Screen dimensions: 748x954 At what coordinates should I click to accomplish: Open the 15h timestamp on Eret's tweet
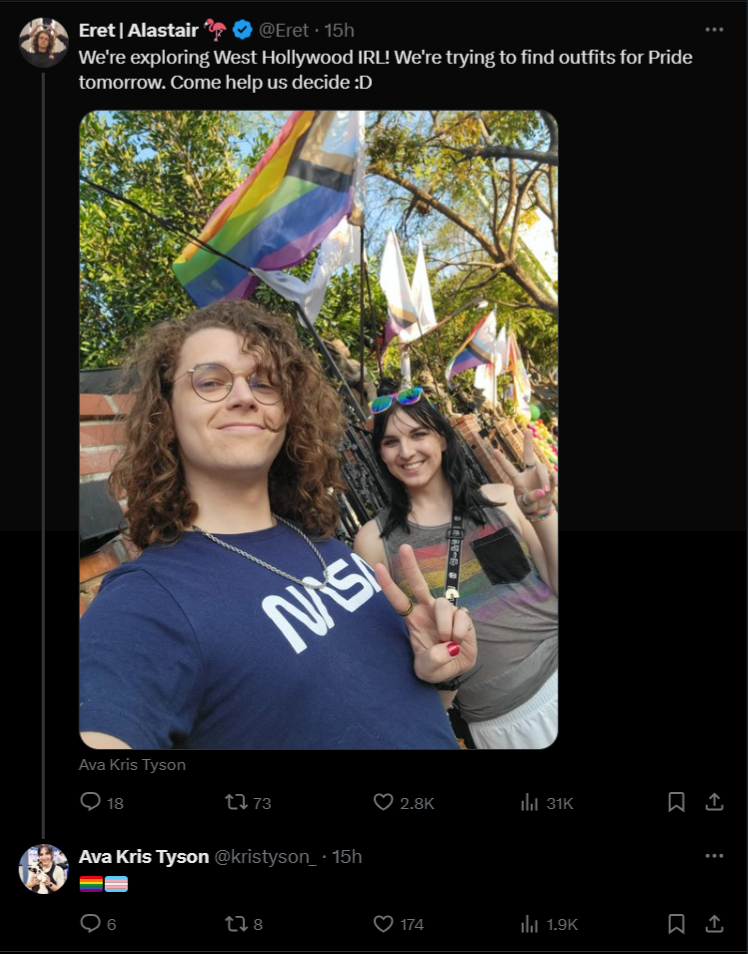[339, 30]
